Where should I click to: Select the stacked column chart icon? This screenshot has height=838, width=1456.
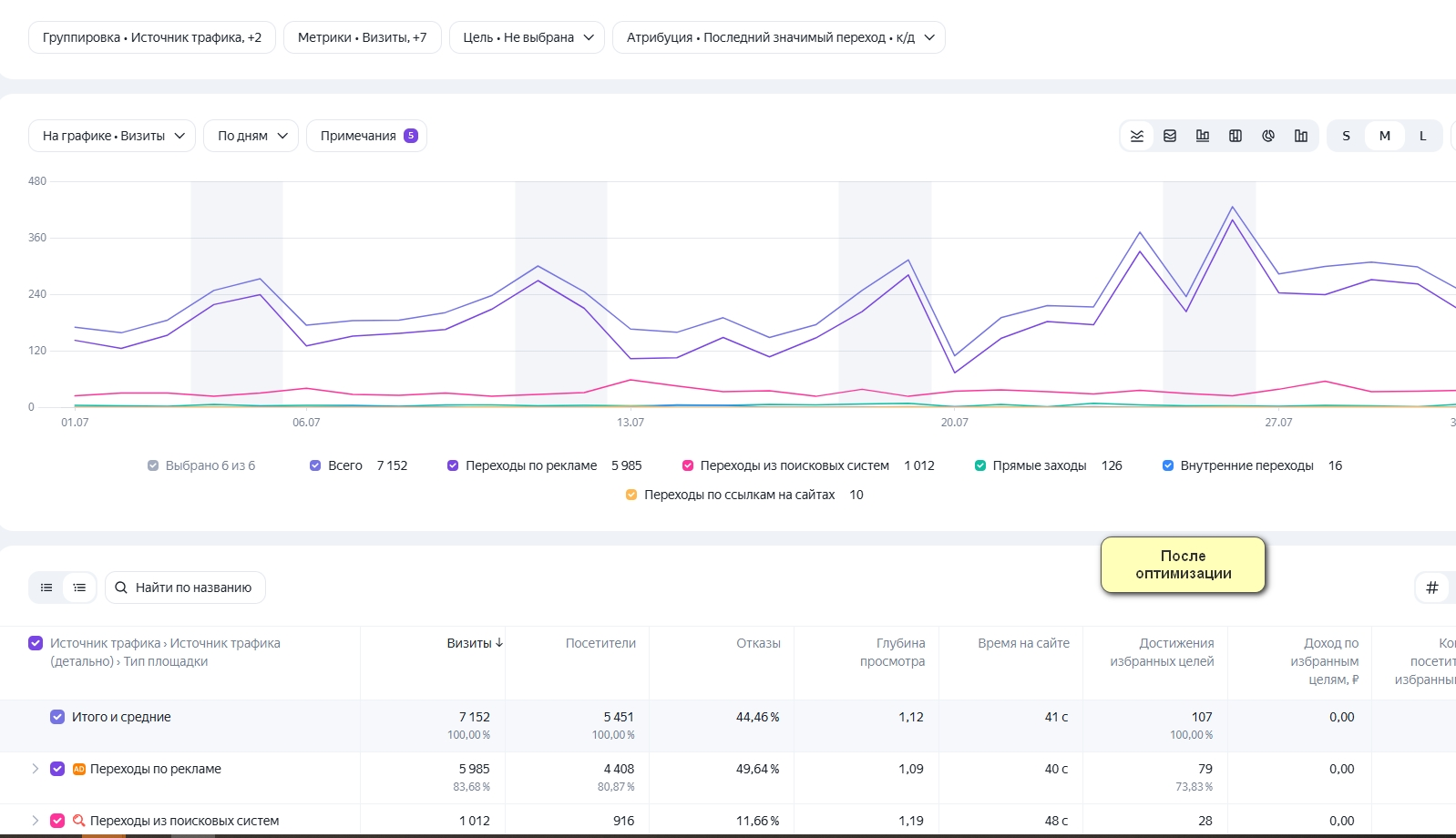(x=1236, y=136)
